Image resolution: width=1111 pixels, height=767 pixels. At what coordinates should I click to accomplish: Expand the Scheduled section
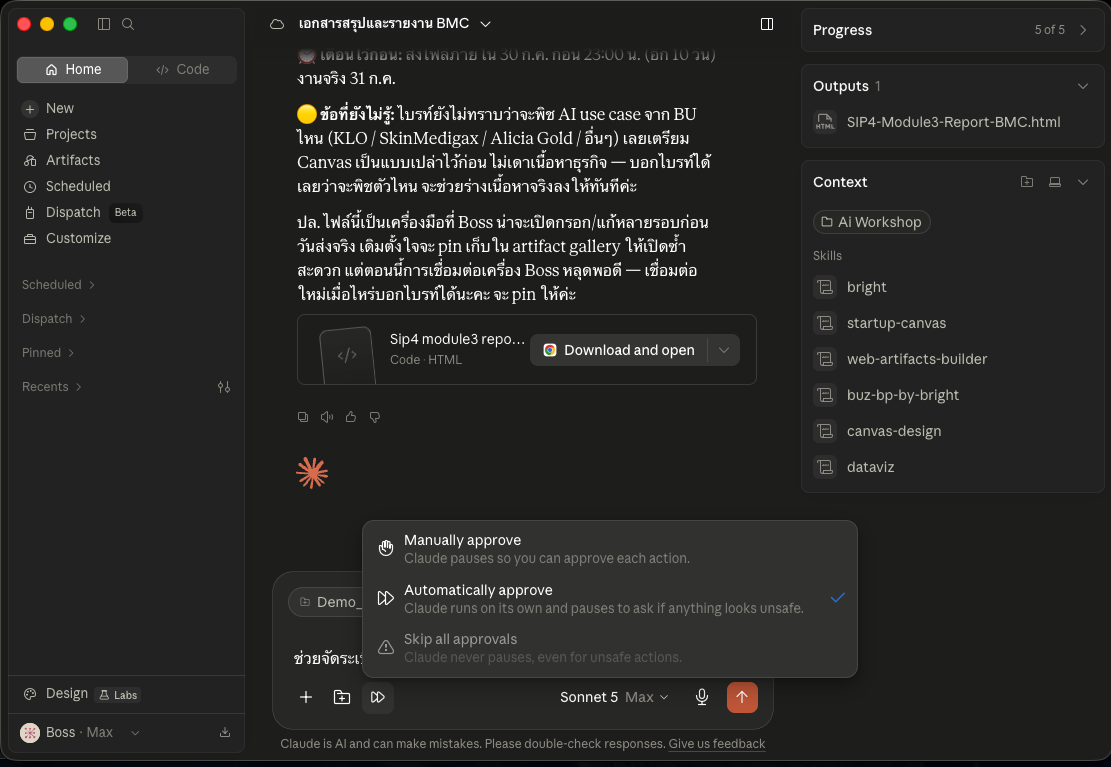[58, 285]
